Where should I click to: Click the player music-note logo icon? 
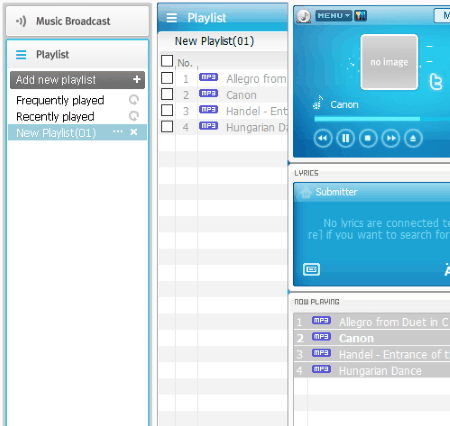coord(304,16)
